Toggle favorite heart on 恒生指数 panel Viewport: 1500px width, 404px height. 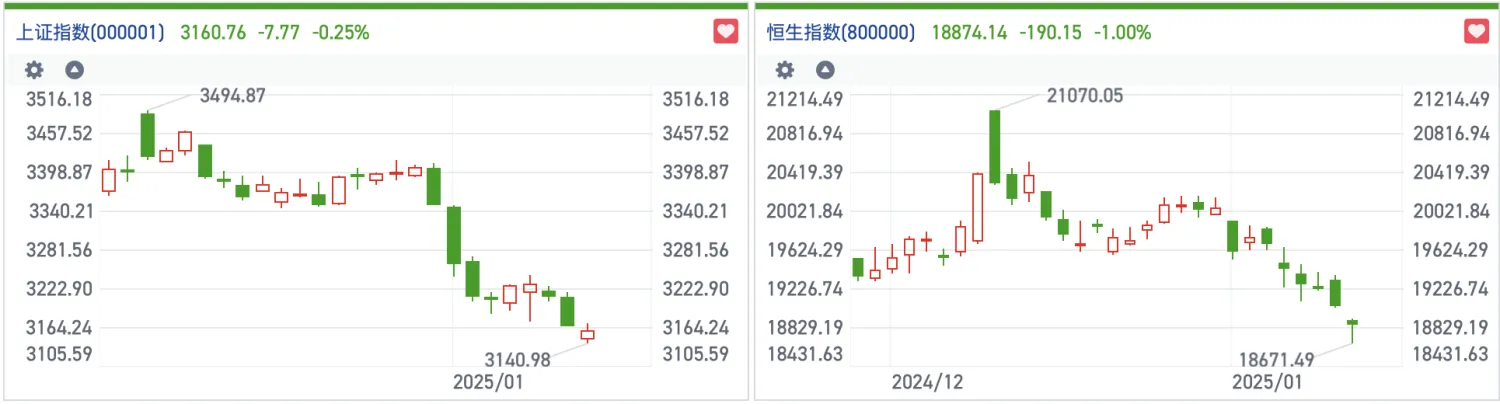tap(1477, 31)
